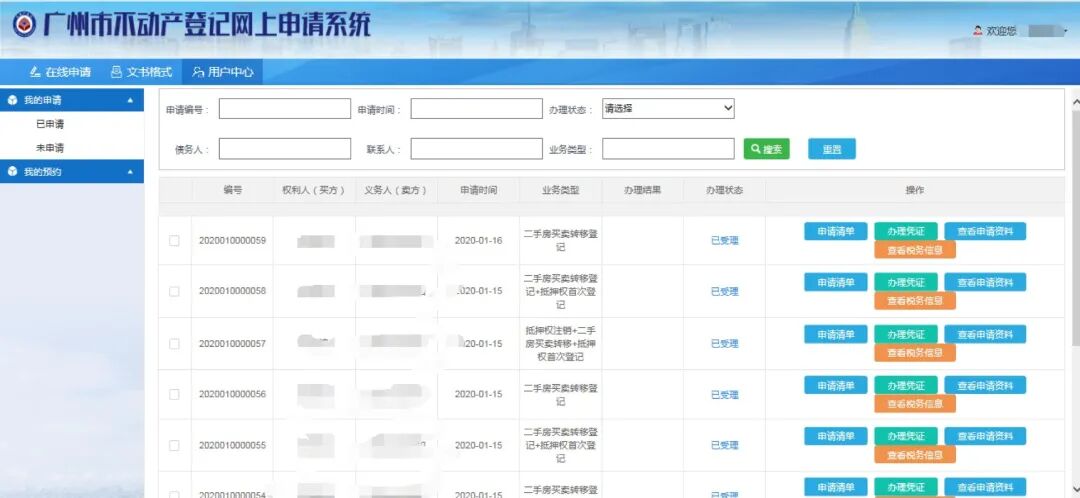Viewport: 1080px width, 498px height.
Task: Tick the checkbox for row 2020010000056
Action: coord(174,395)
